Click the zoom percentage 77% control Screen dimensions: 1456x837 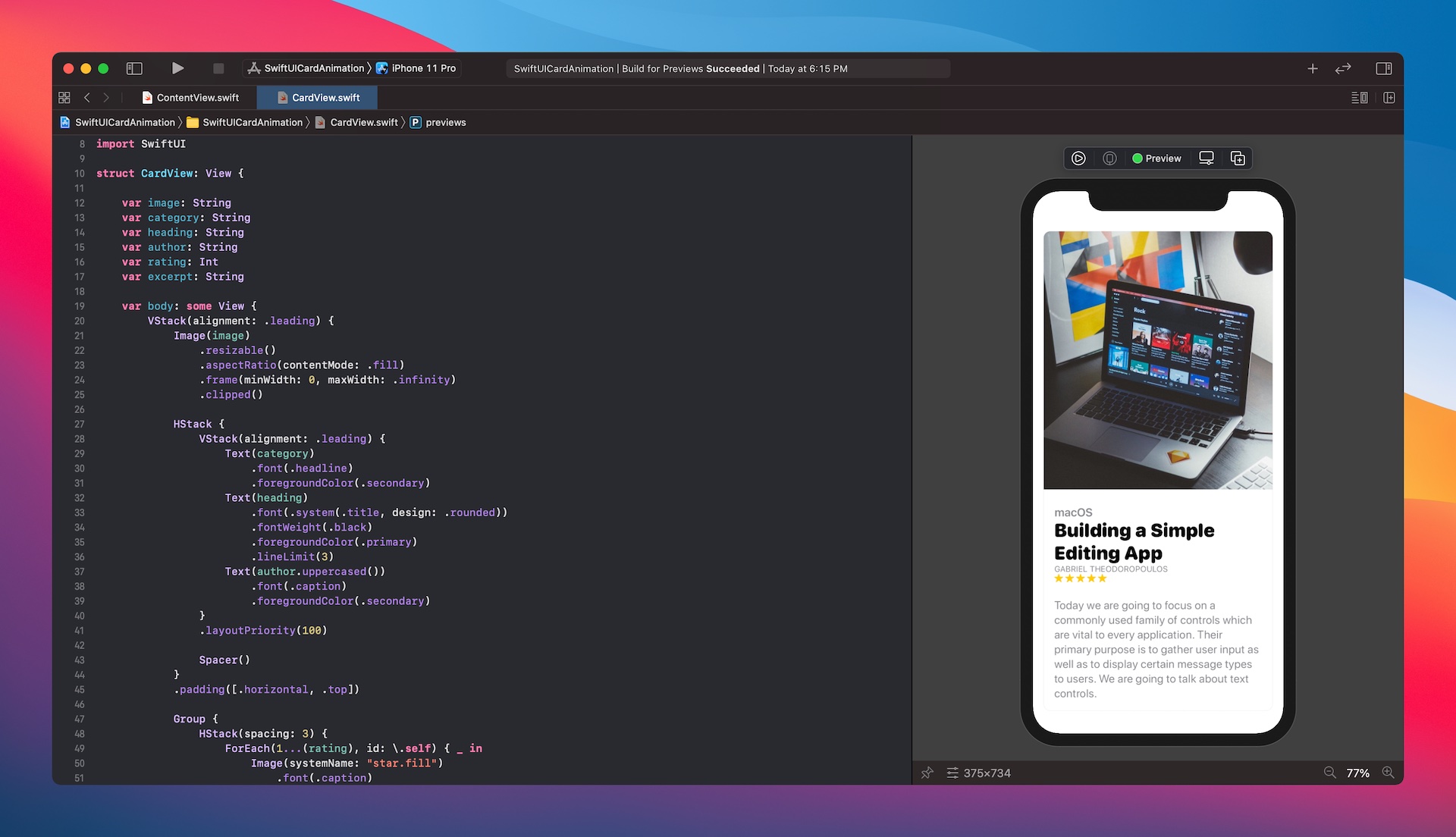click(x=1358, y=773)
